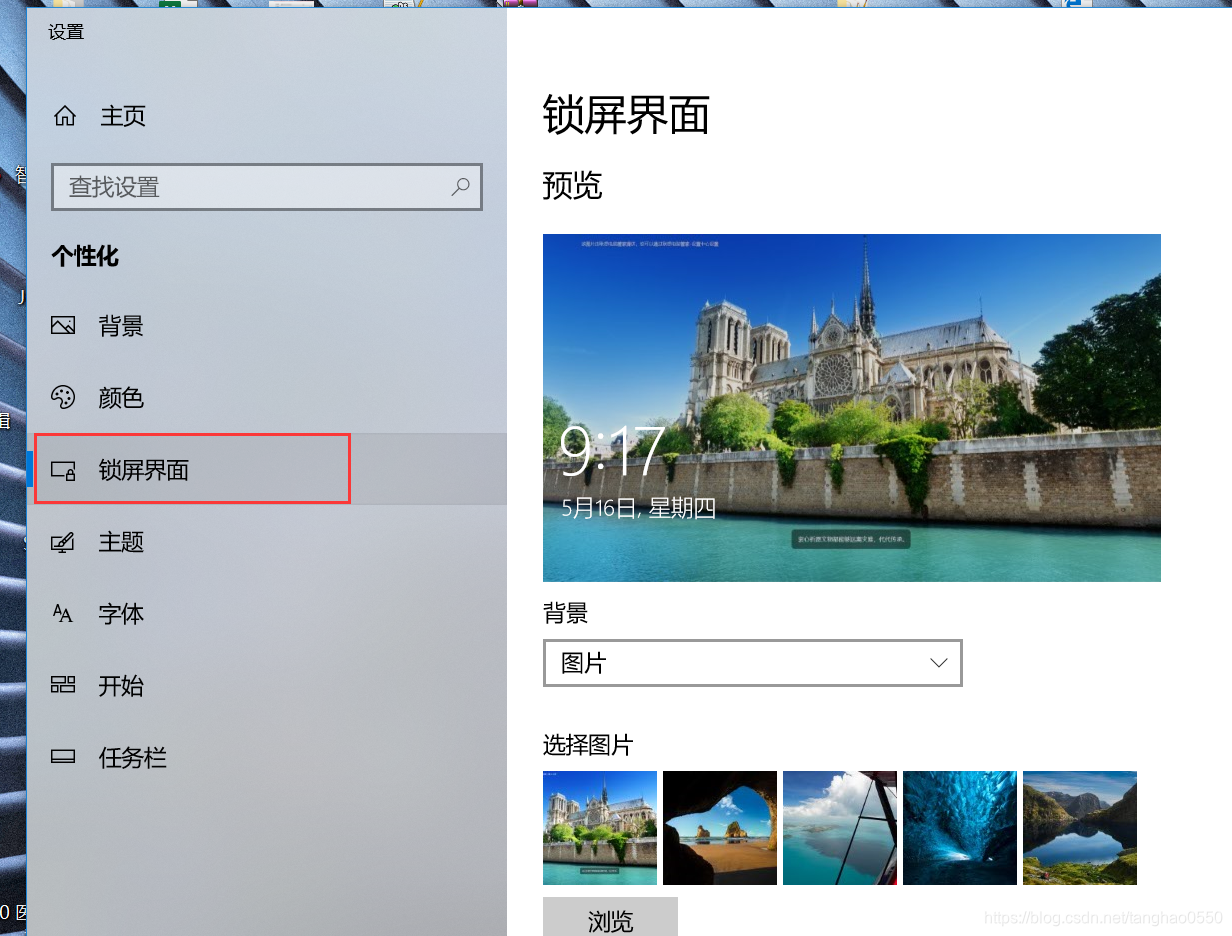Choose the blue ice cave thumbnail
This screenshot has height=936, width=1232.
point(960,828)
